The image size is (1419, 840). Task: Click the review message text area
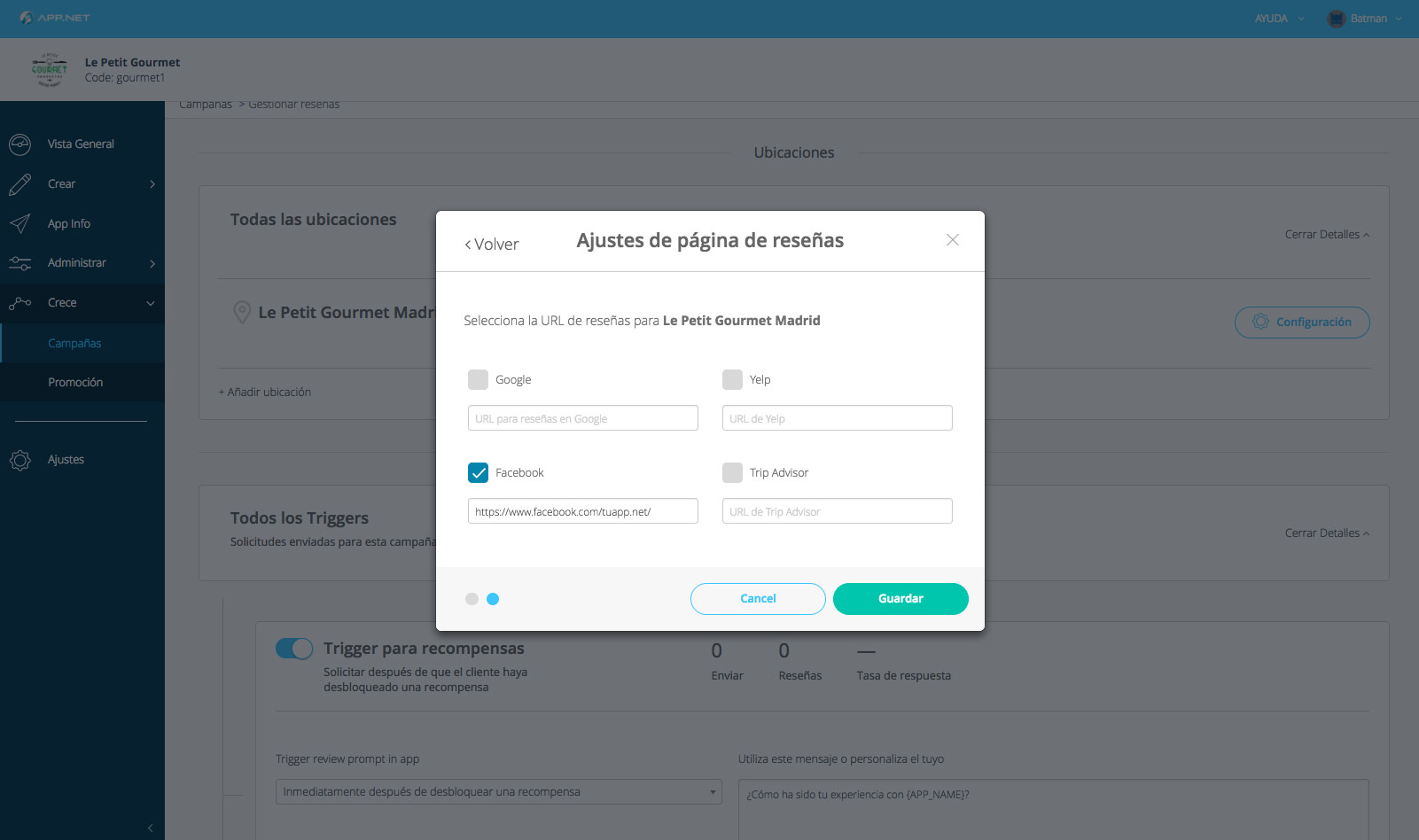click(1054, 809)
